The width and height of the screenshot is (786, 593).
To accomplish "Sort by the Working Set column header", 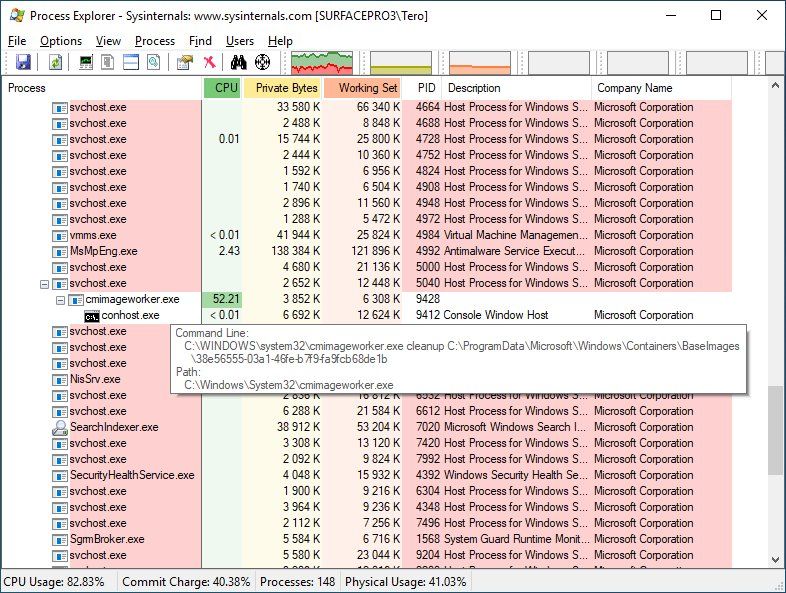I will pyautogui.click(x=362, y=88).
